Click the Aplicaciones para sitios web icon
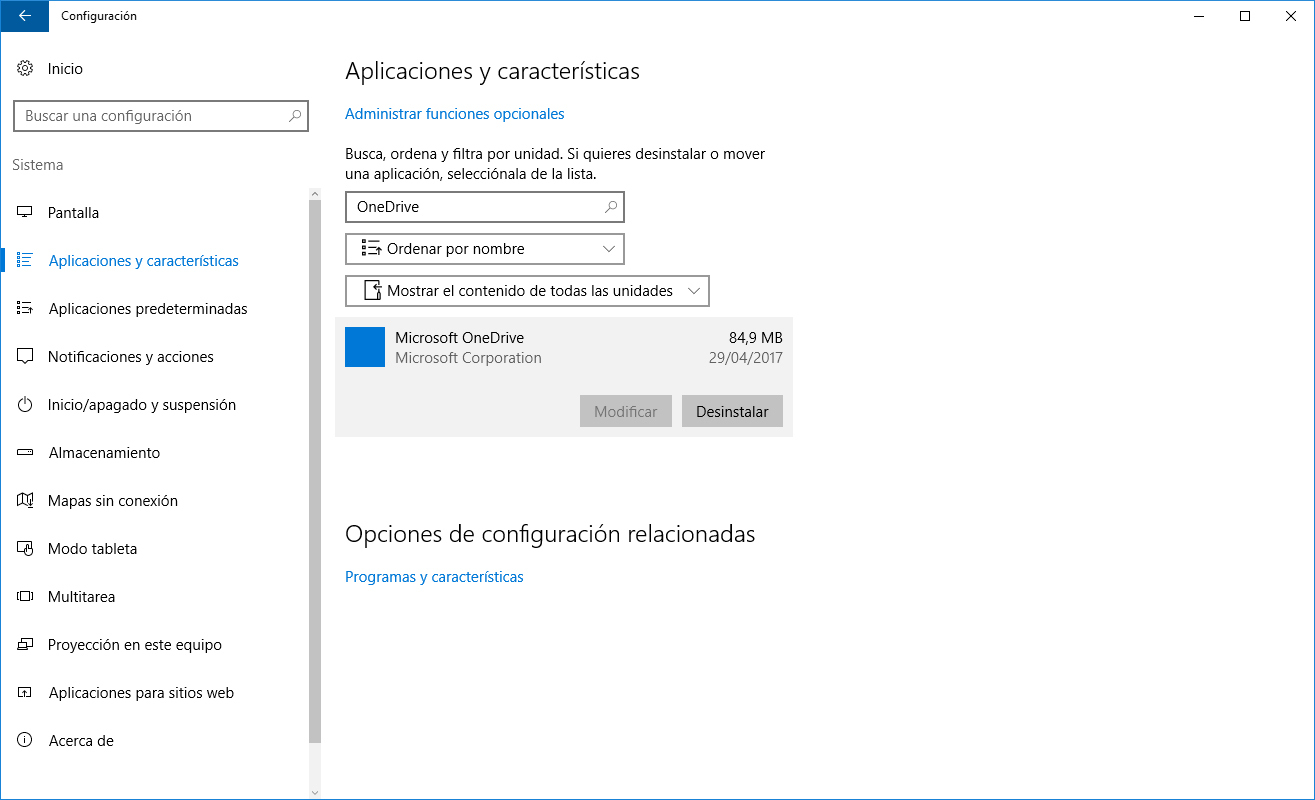This screenshot has width=1315, height=800. coord(25,693)
